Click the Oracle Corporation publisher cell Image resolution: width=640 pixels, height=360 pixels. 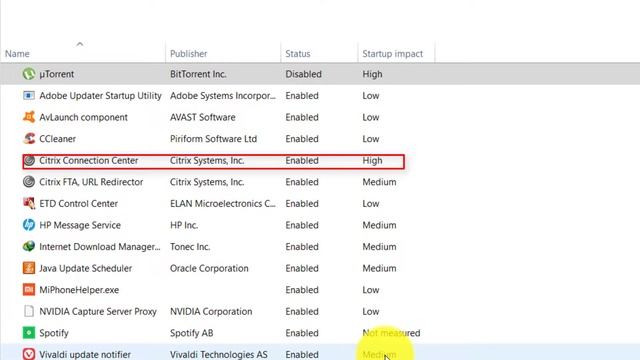[x=209, y=268]
